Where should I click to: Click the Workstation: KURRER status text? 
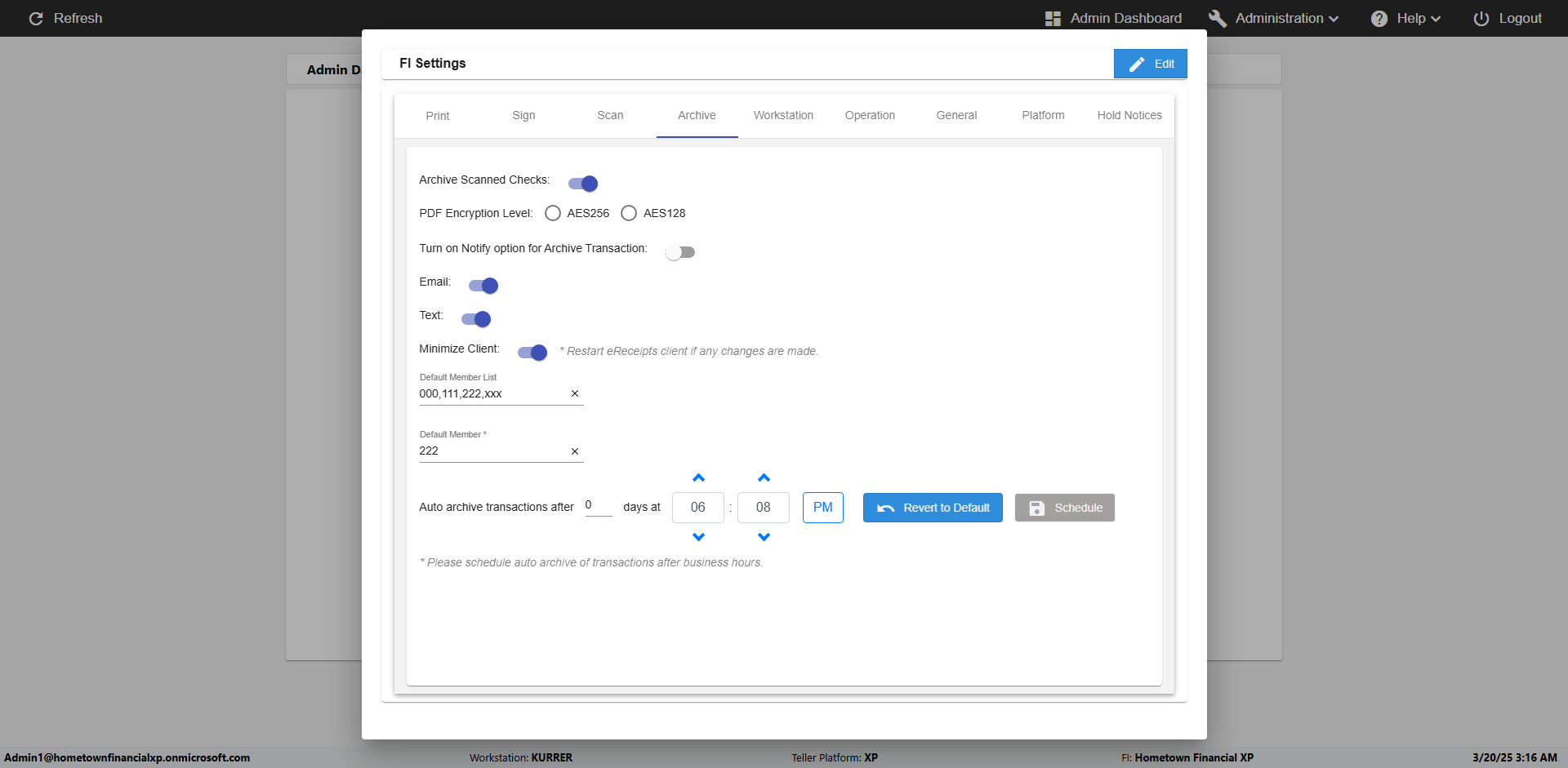tap(521, 758)
